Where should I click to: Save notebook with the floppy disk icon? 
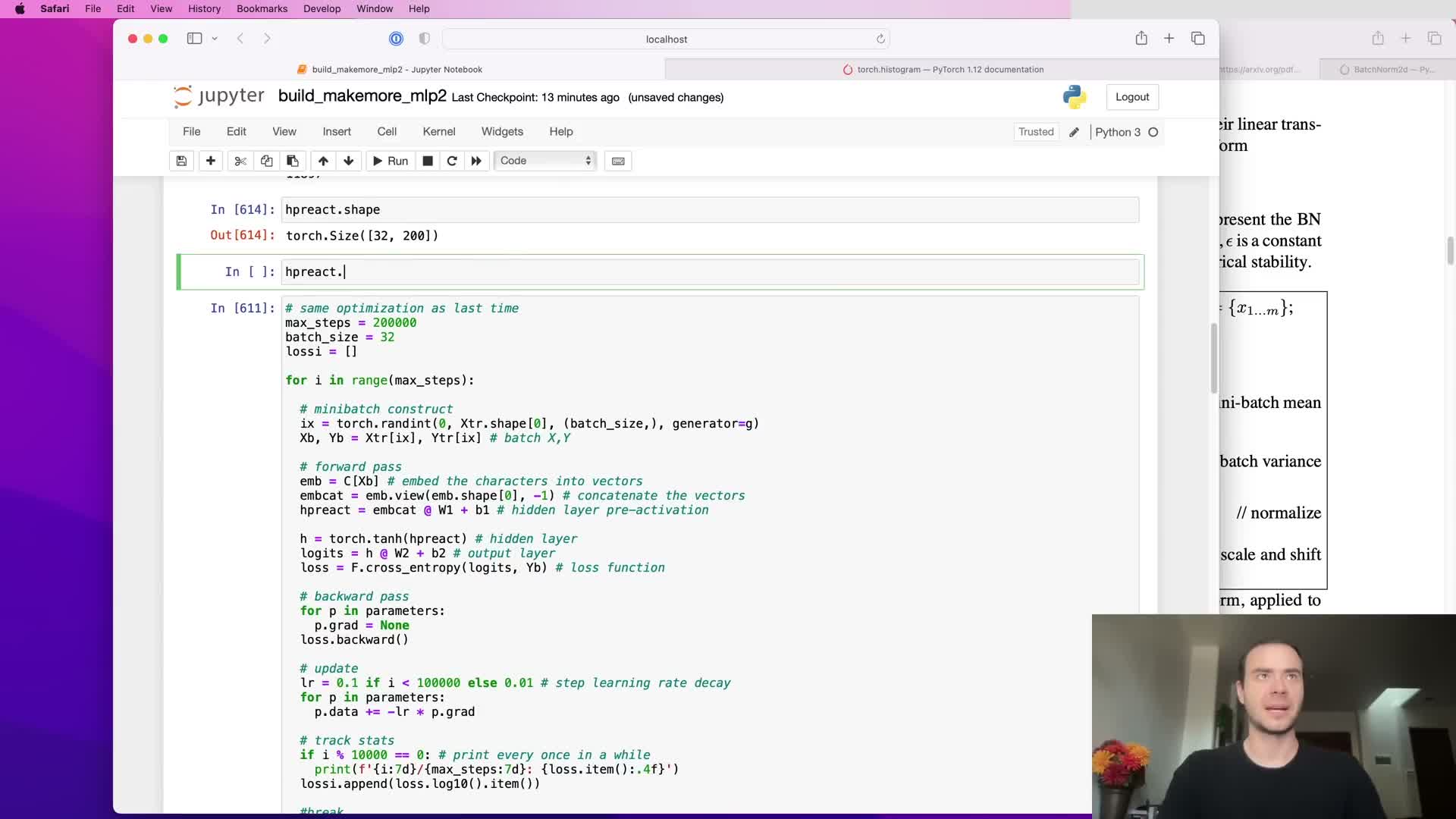181,161
